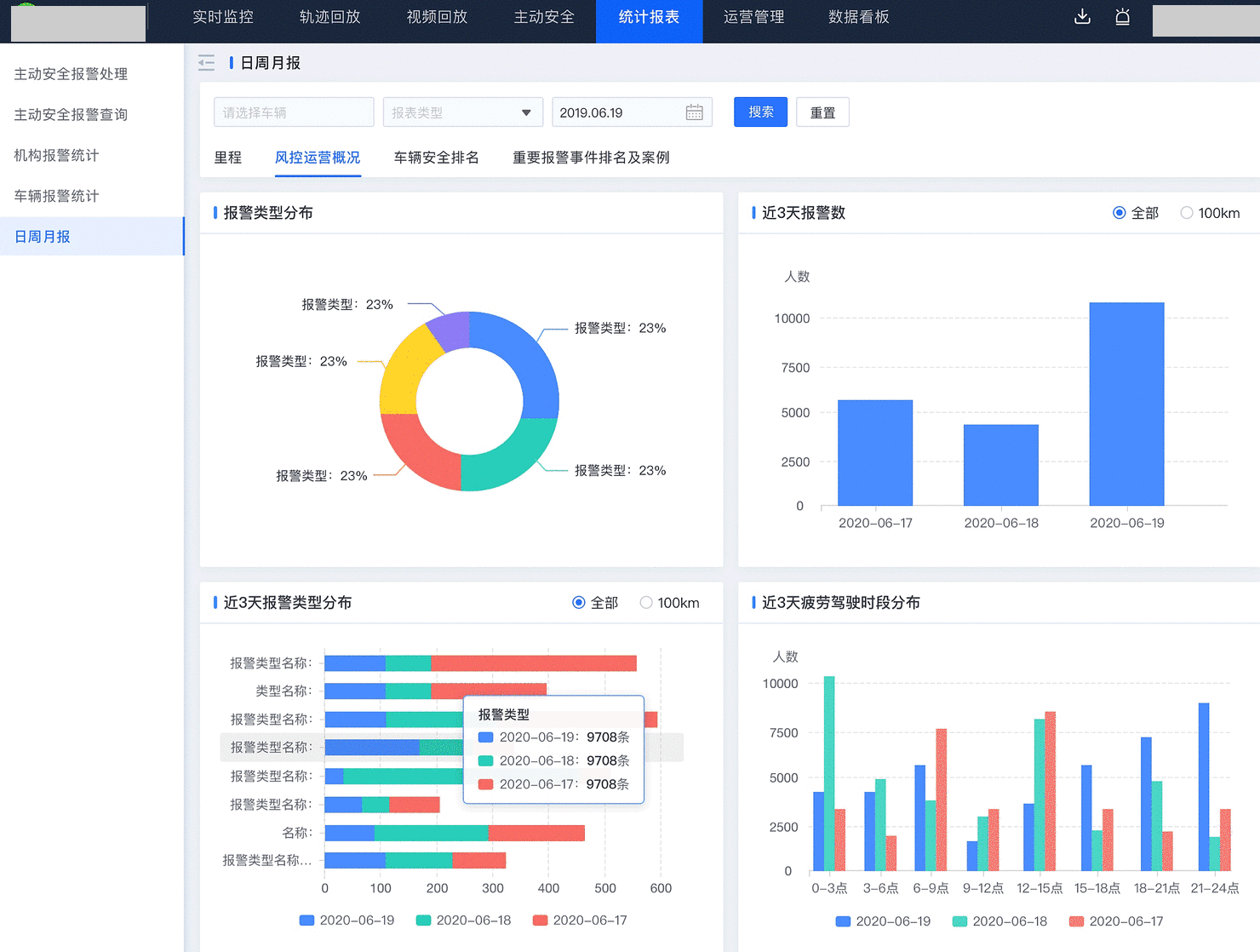Open the 报表类型 dropdown

click(x=462, y=112)
